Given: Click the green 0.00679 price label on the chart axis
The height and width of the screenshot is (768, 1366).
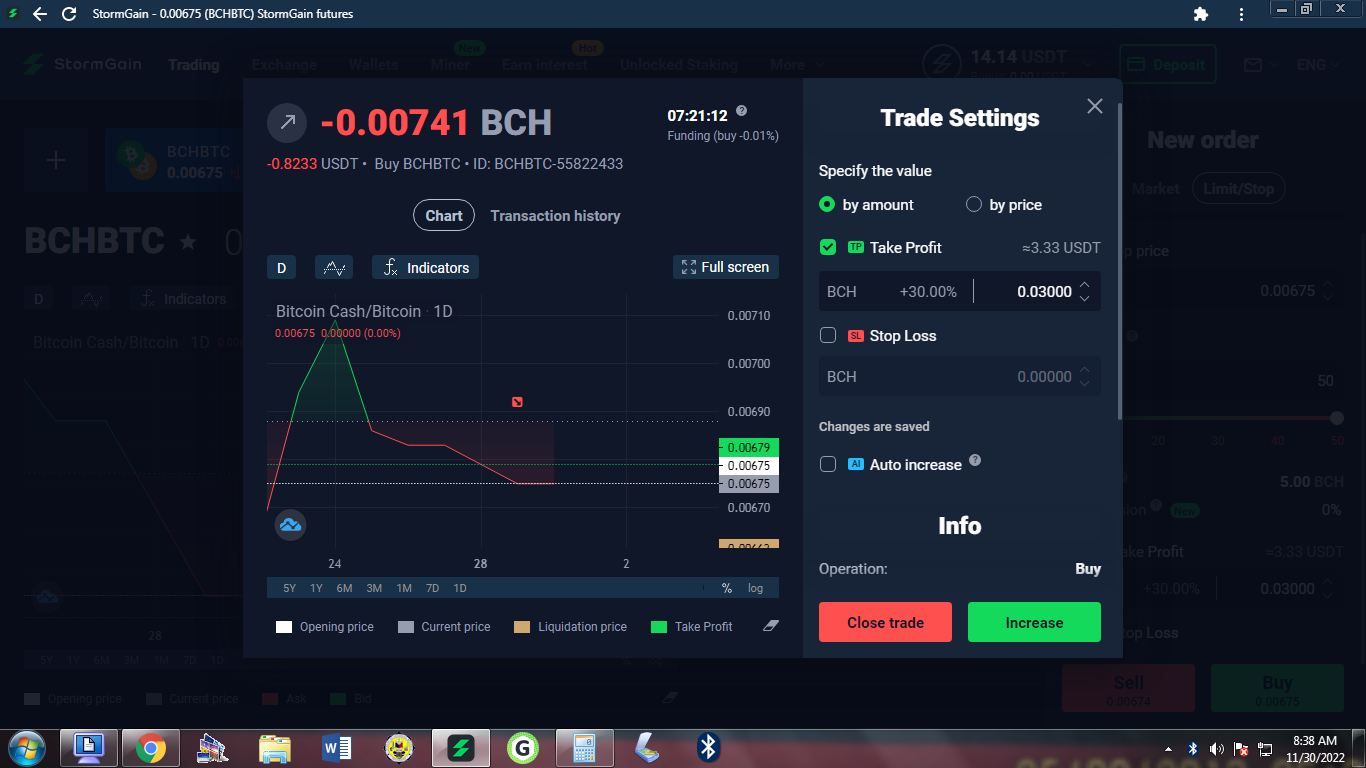Looking at the screenshot, I should pos(749,447).
